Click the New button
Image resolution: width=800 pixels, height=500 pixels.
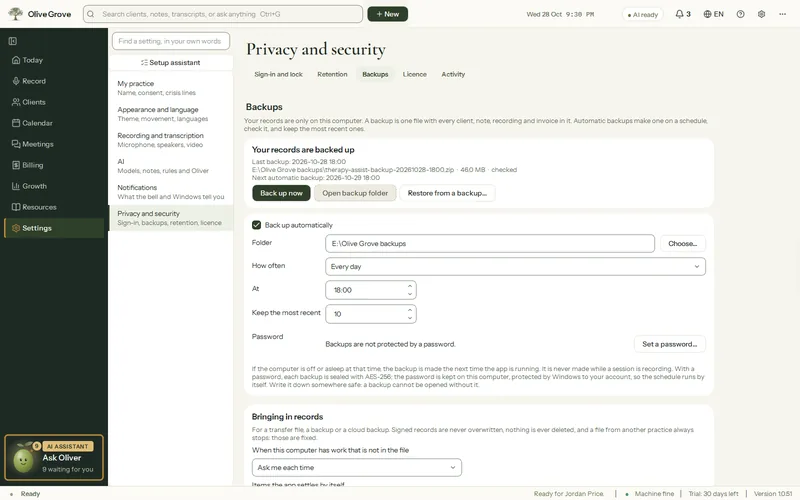[387, 14]
